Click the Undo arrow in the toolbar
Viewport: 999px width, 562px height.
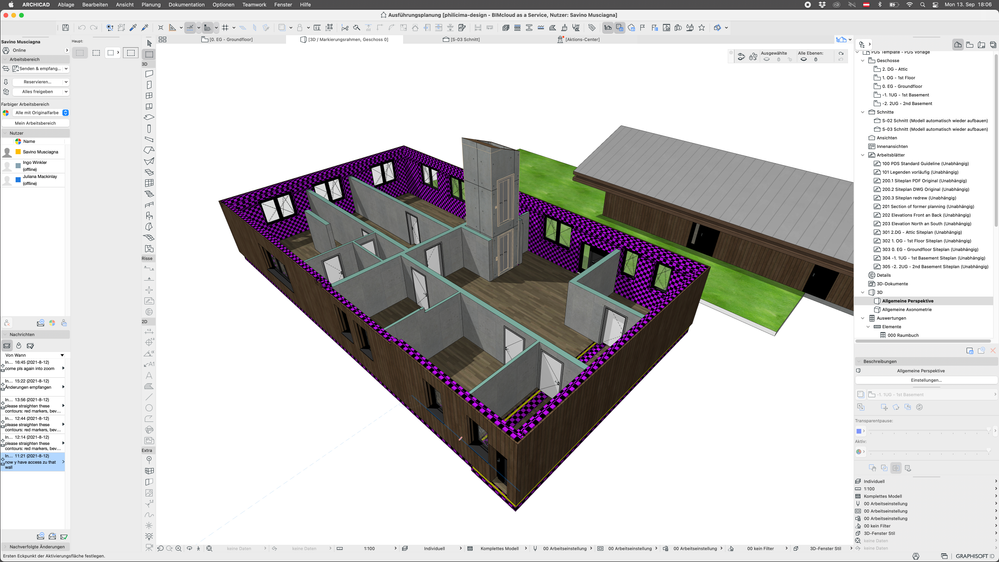81,28
